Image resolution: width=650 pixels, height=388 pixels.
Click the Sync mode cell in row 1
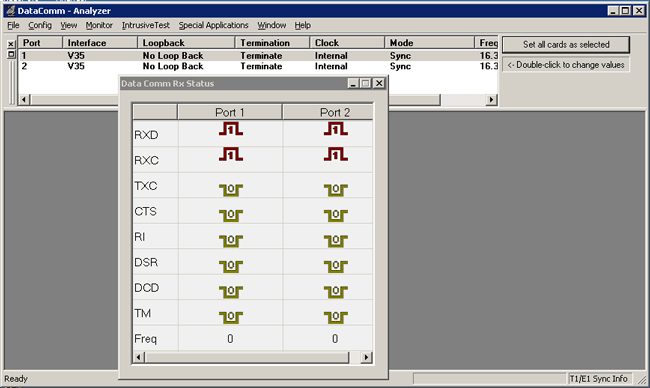point(400,56)
